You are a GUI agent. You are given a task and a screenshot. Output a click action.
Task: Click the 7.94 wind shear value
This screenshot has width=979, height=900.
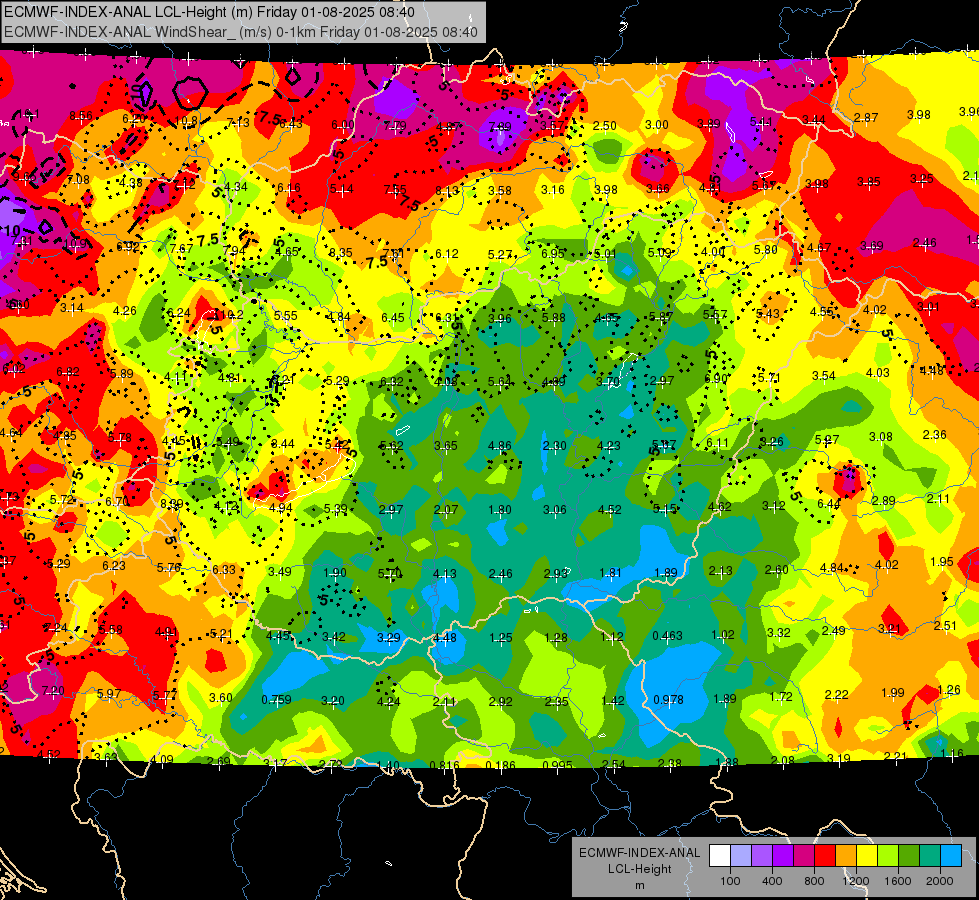point(234,250)
